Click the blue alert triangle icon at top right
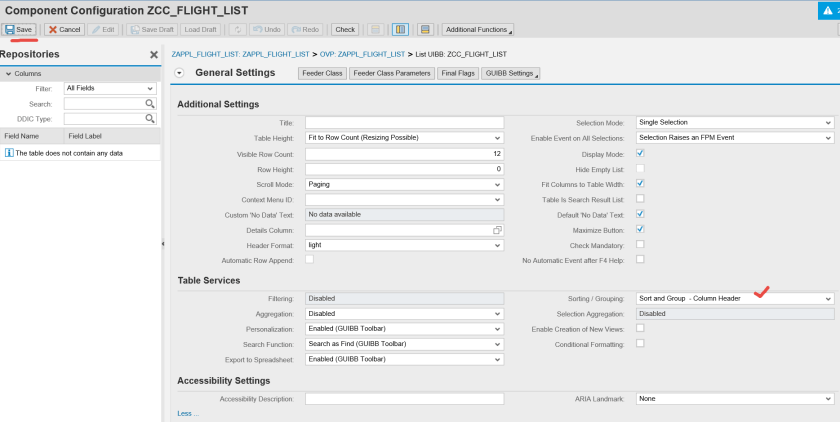840x422 pixels. (825, 10)
